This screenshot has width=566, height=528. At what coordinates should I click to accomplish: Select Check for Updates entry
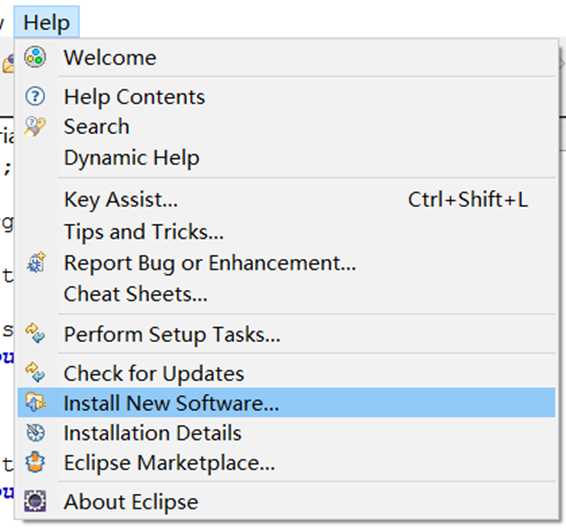pos(287,373)
